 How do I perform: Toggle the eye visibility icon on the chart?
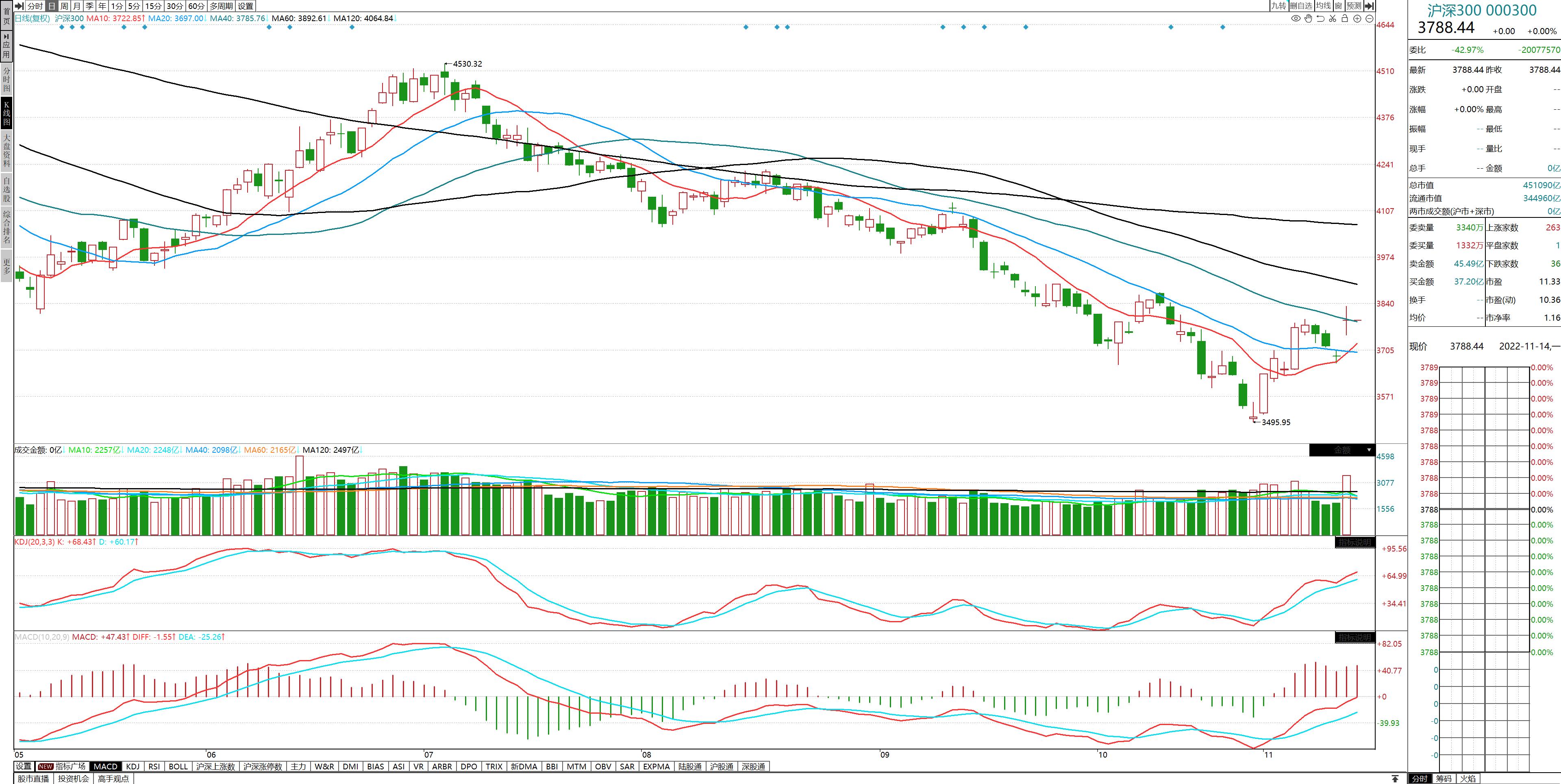(1296, 19)
